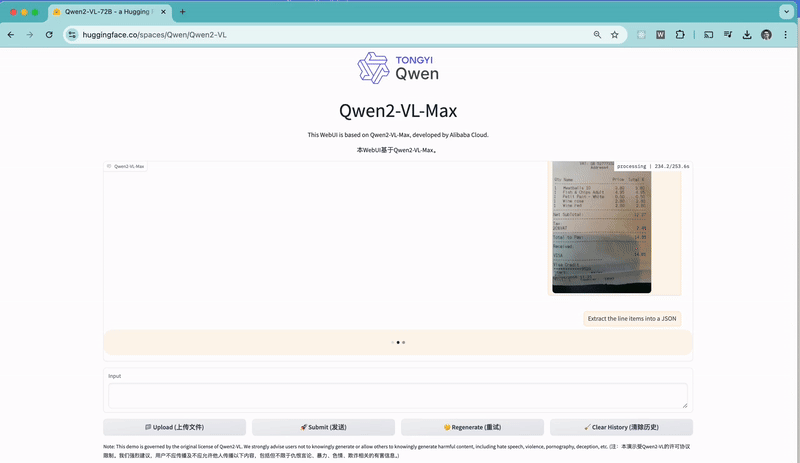Click the Qwen2-VL-Max page heading
800x463 pixels.
click(x=398, y=111)
